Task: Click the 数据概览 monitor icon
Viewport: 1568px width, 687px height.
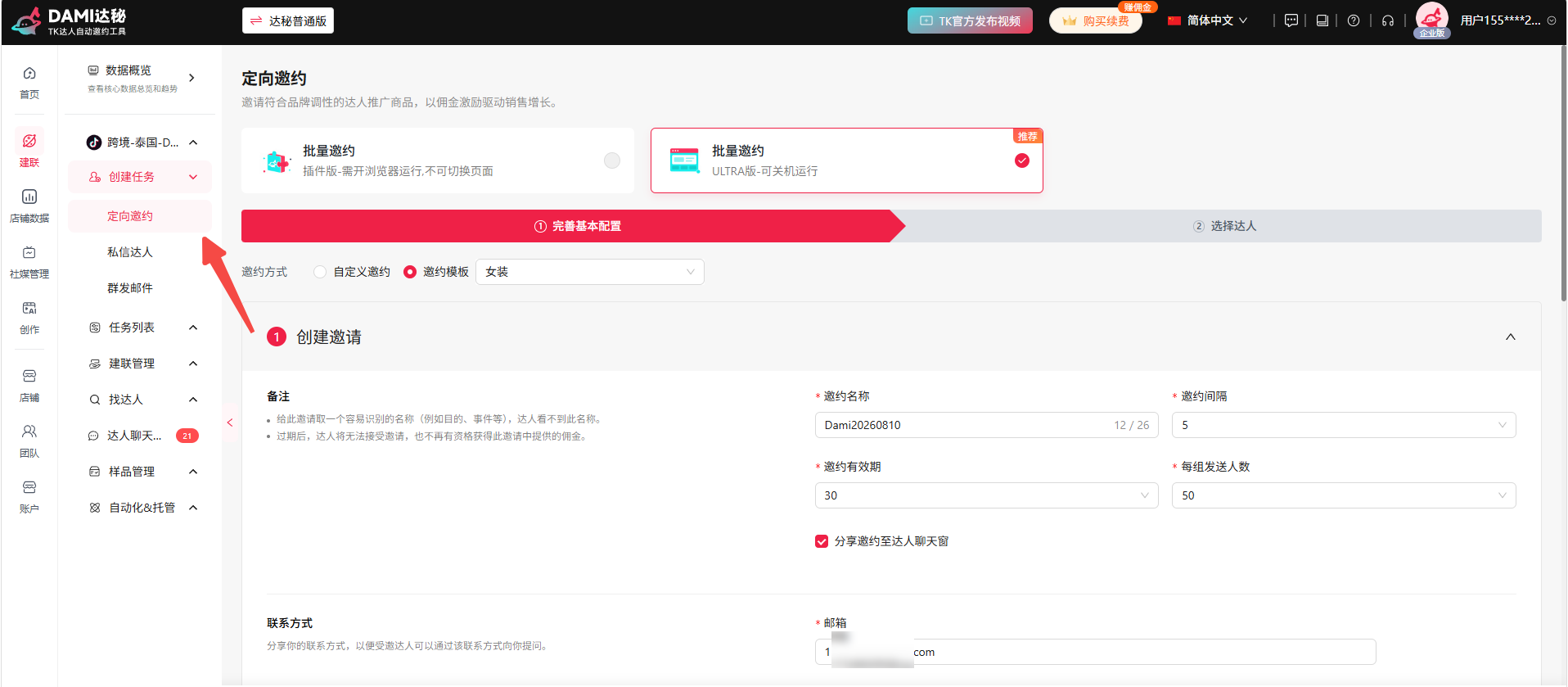Action: coord(93,70)
